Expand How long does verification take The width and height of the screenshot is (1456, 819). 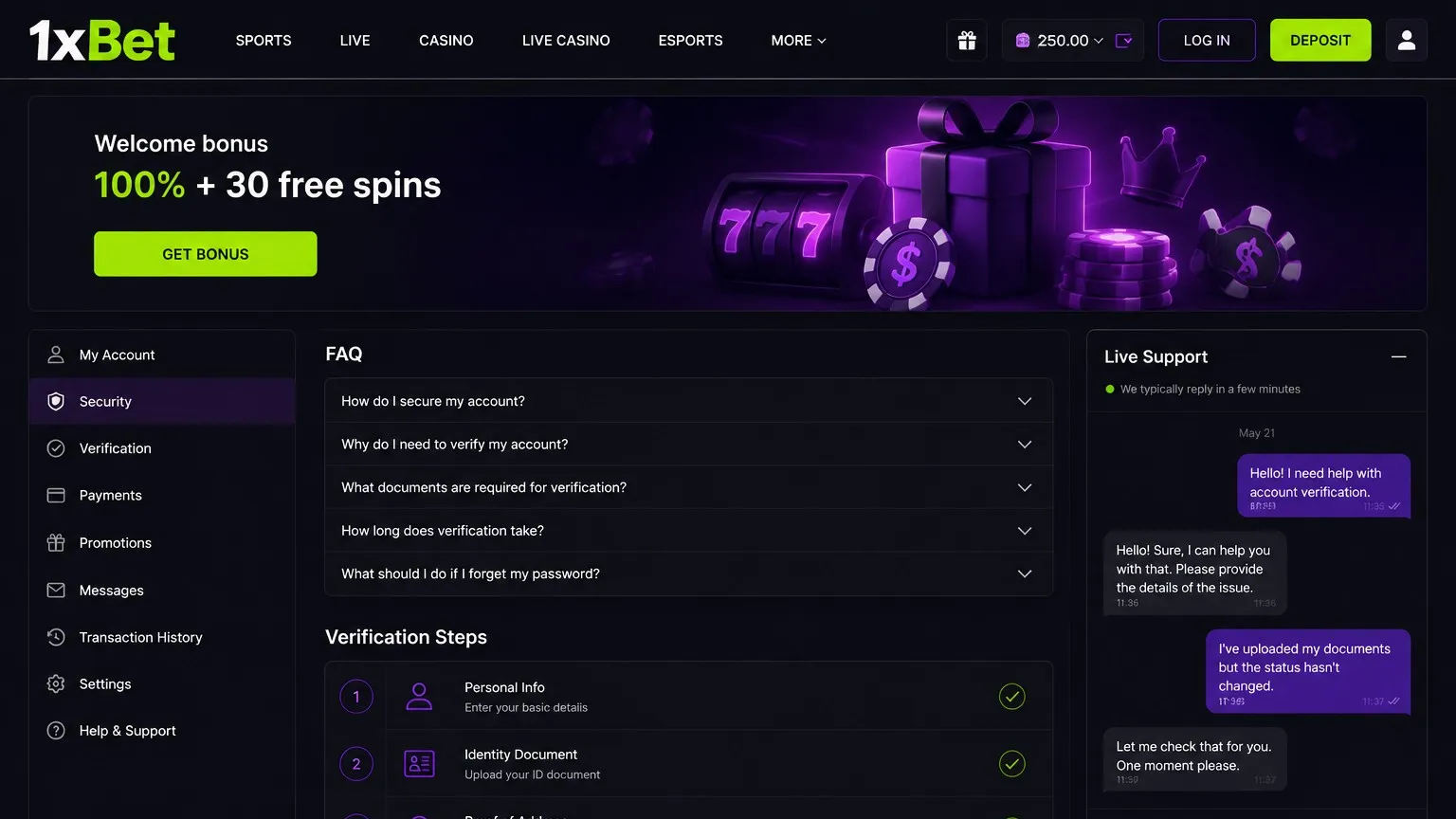click(x=689, y=531)
